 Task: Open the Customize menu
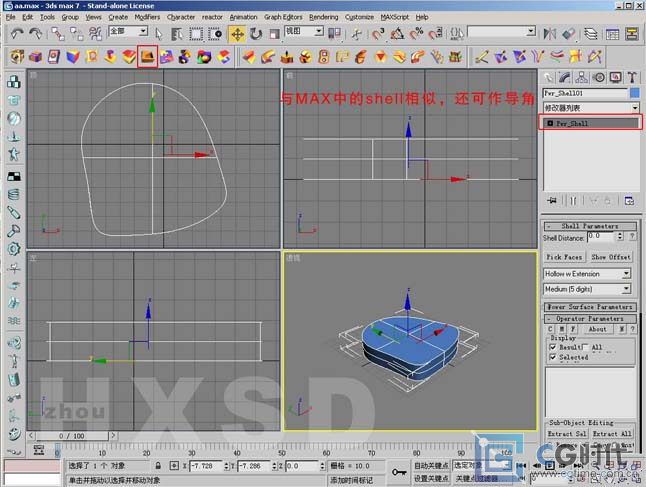pyautogui.click(x=359, y=17)
